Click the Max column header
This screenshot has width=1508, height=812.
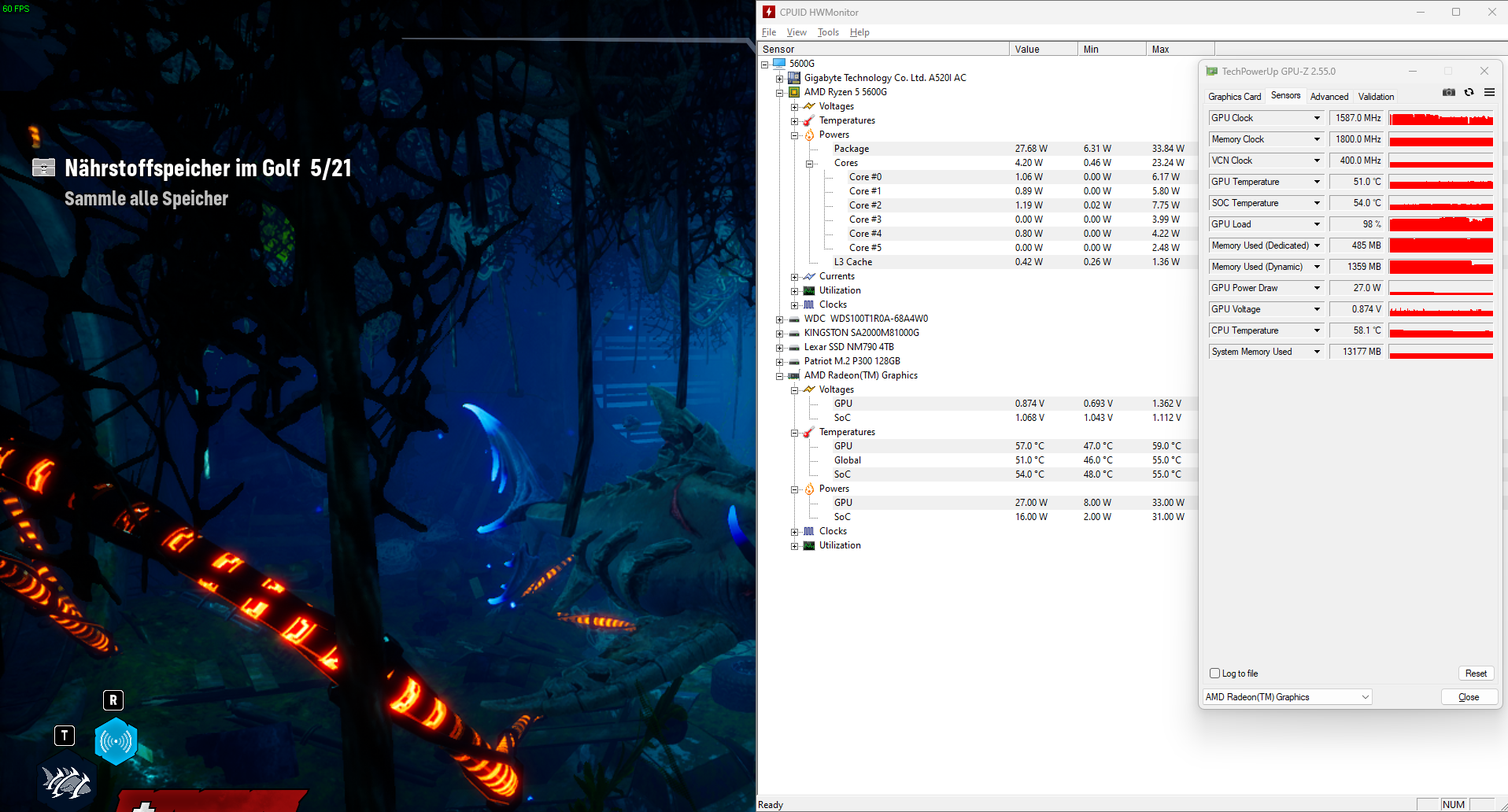coord(1181,49)
